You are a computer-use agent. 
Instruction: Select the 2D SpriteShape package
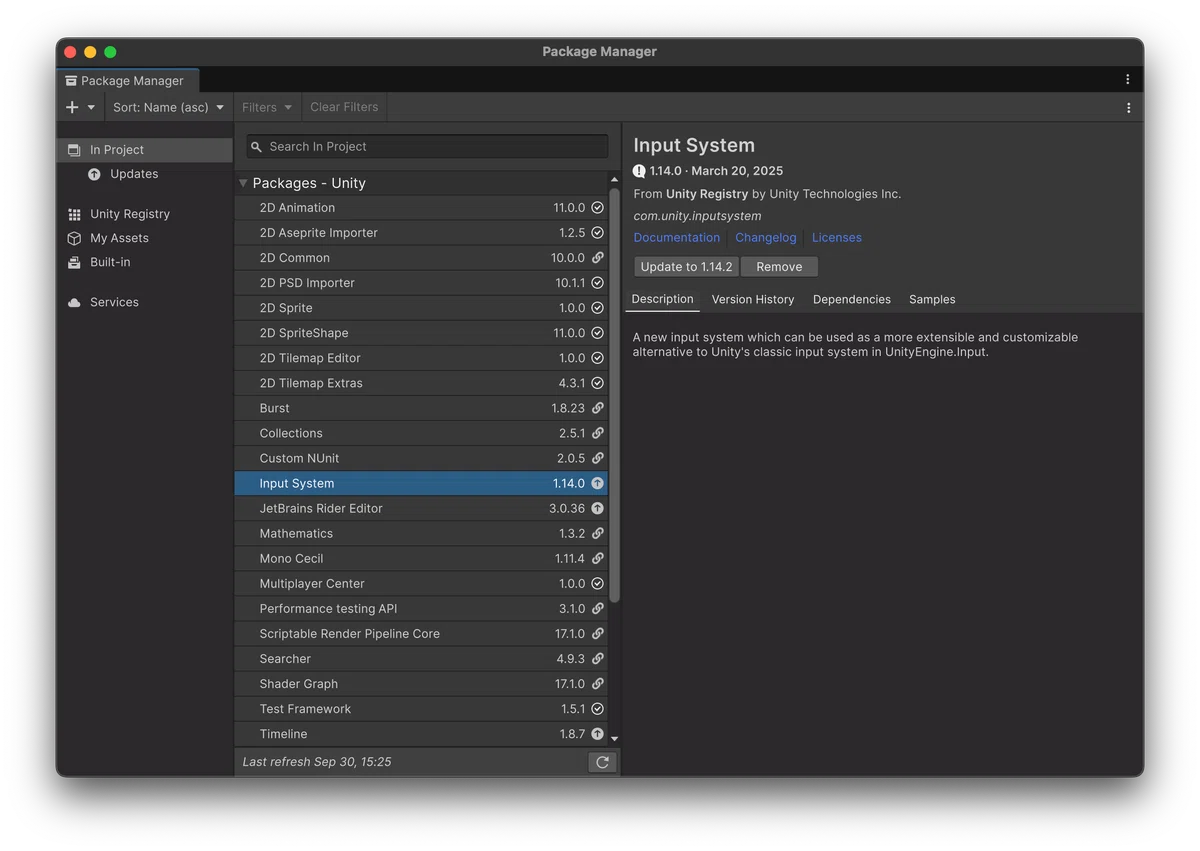coord(421,333)
